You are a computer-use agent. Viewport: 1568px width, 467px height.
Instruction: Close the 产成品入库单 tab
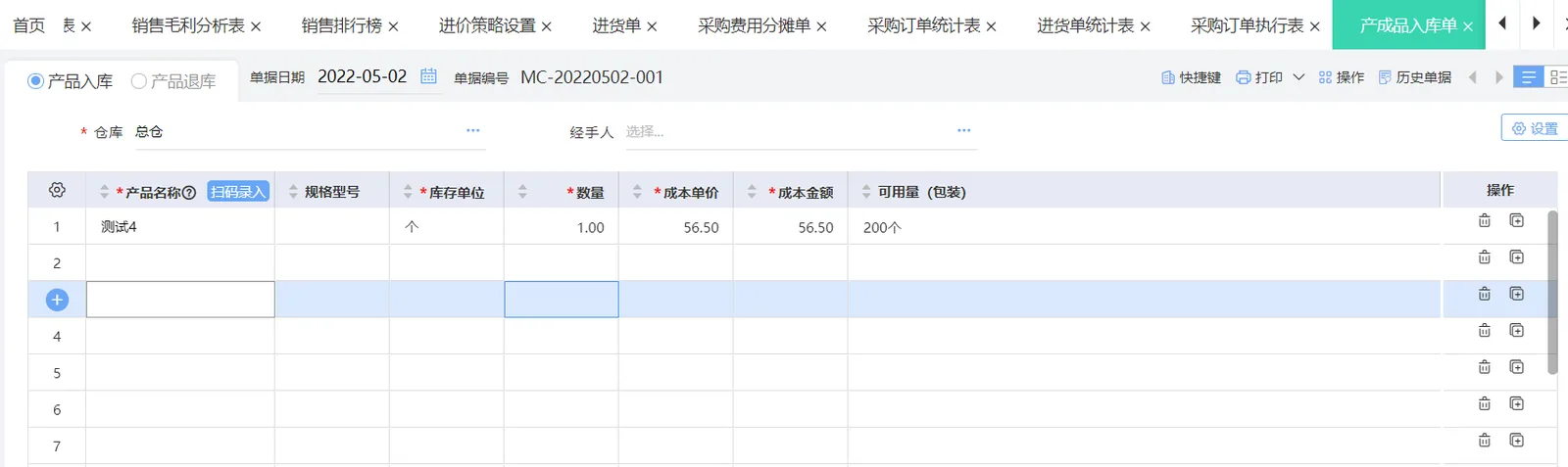point(1467,26)
